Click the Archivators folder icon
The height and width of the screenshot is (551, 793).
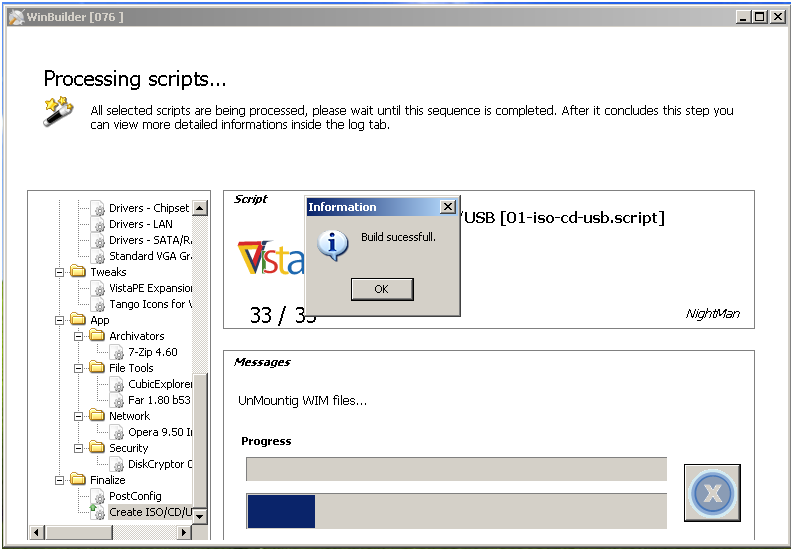coord(97,335)
